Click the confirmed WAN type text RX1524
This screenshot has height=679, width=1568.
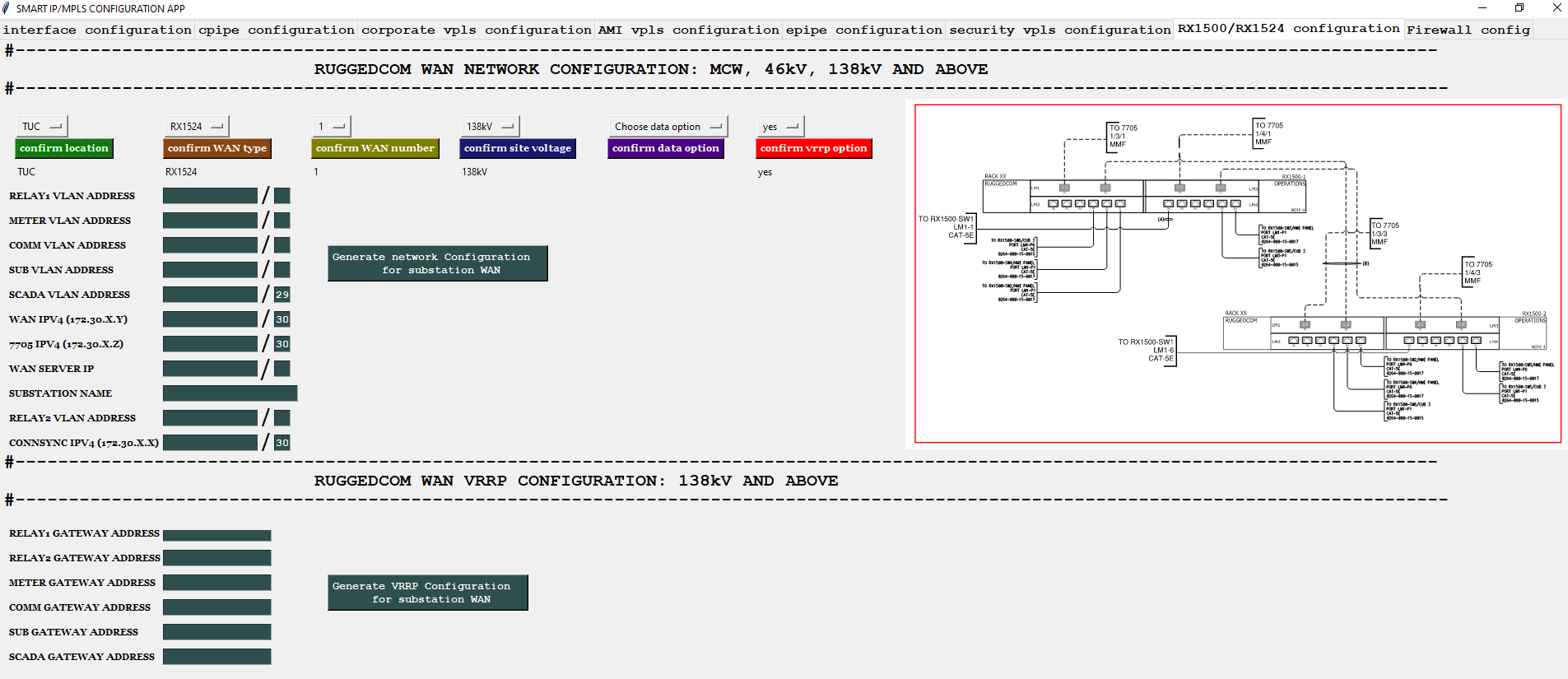coord(181,172)
